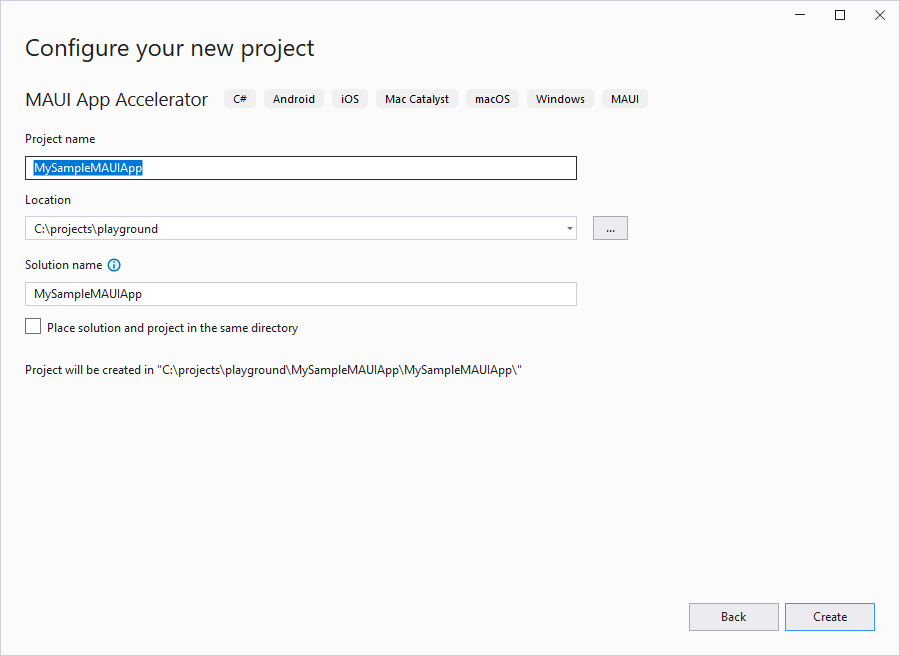Tick the same directory checkbox
Viewport: 900px width, 656px height.
click(34, 327)
